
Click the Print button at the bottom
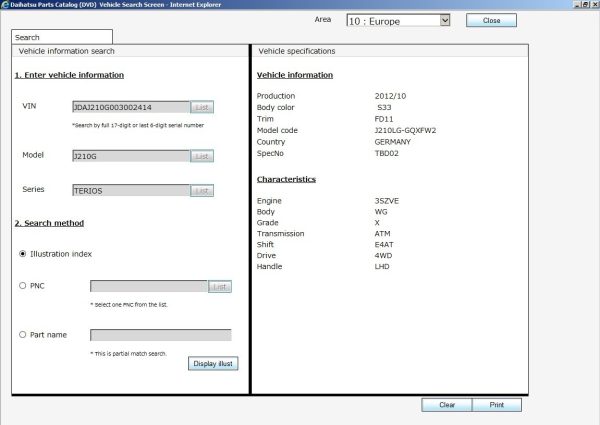point(497,405)
